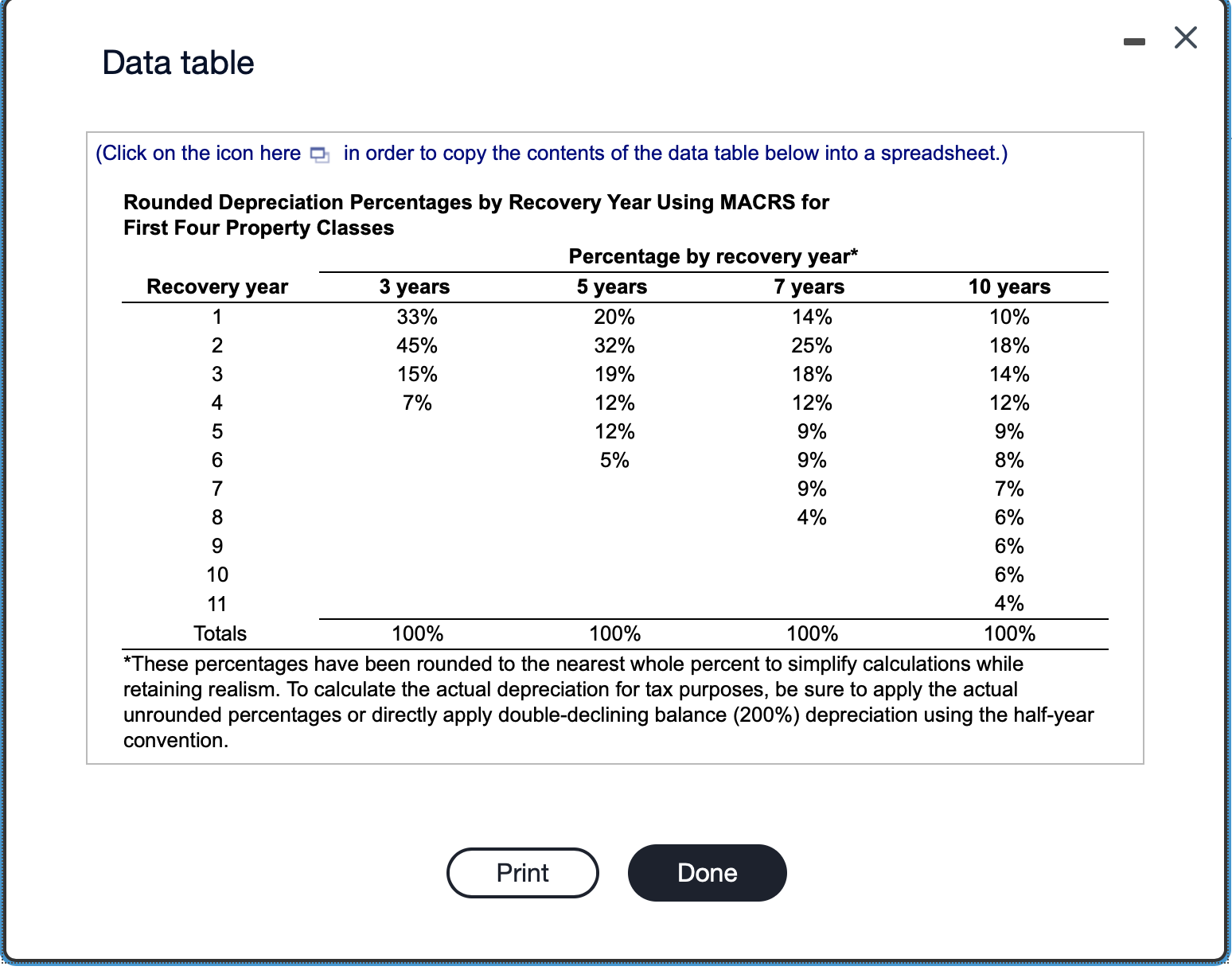
Task: Select the 100% total under 5 years
Action: tap(614, 633)
